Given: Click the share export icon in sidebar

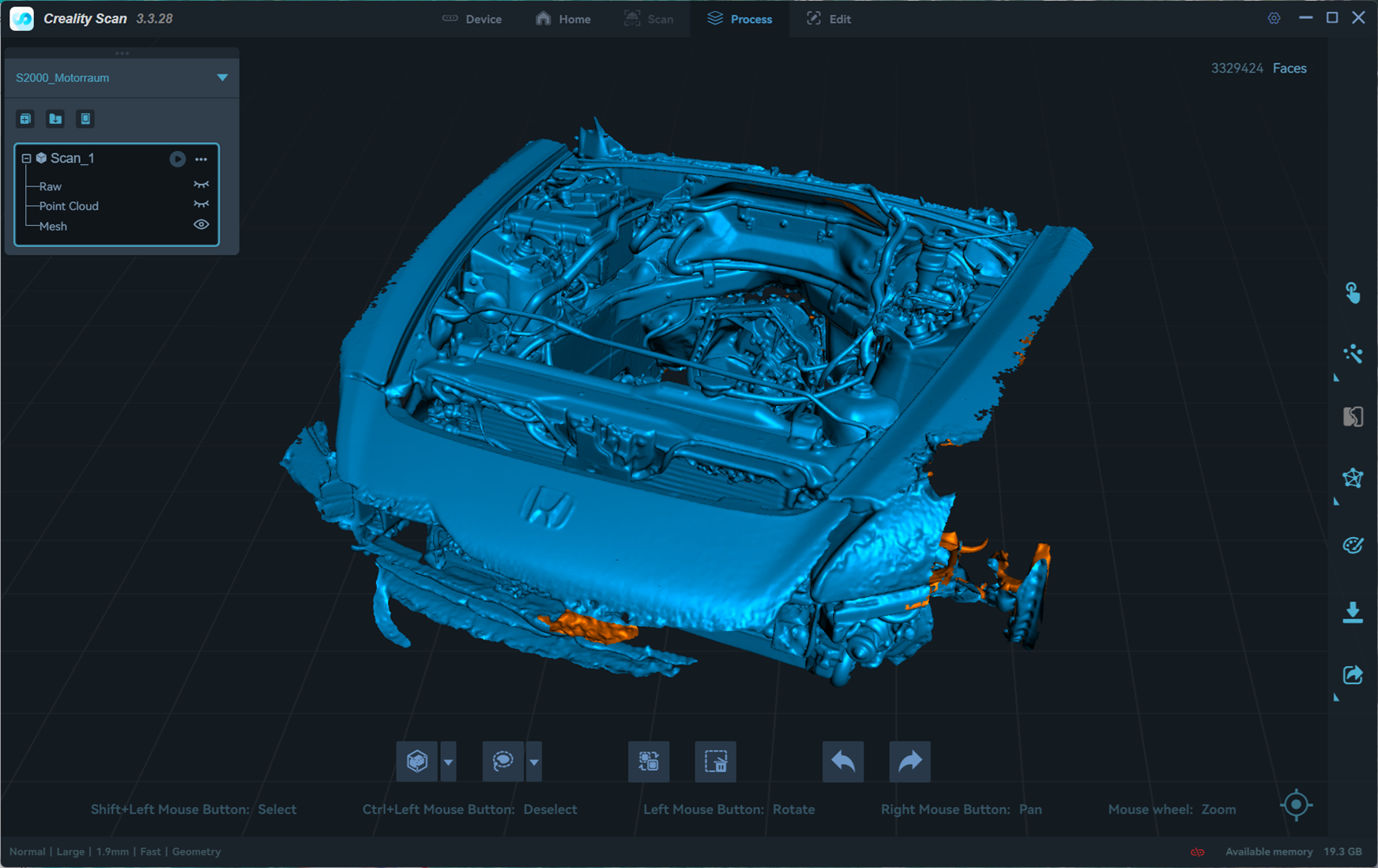Looking at the screenshot, I should [1353, 675].
